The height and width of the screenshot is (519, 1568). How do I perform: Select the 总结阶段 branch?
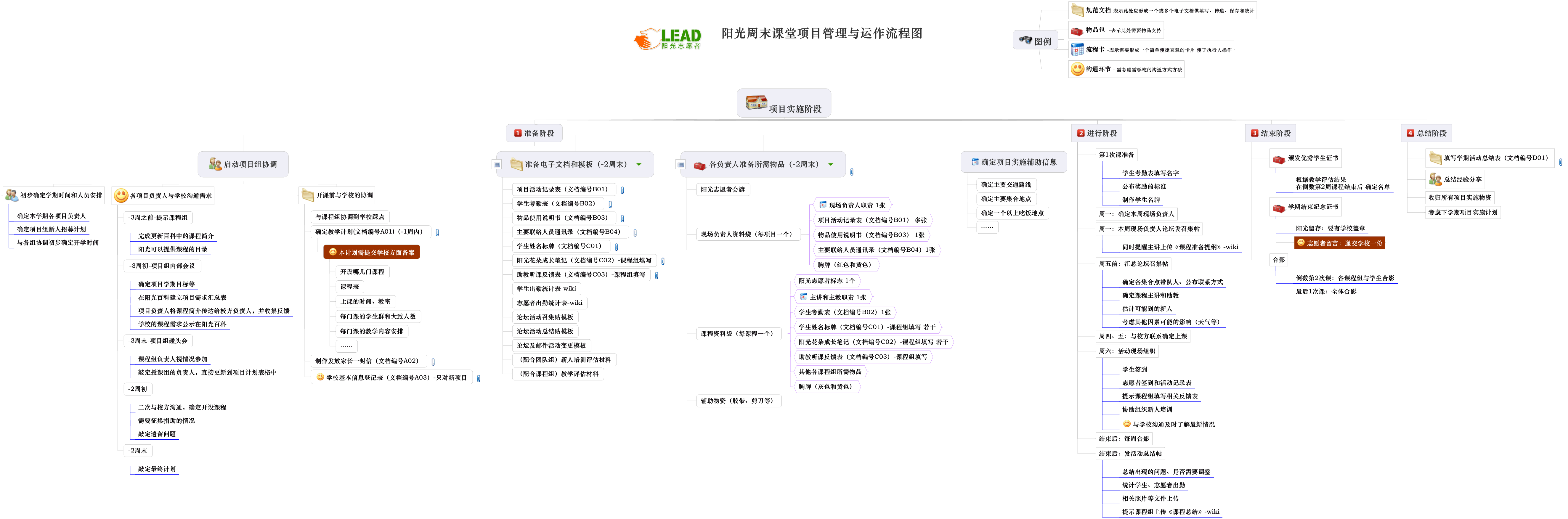(1427, 133)
